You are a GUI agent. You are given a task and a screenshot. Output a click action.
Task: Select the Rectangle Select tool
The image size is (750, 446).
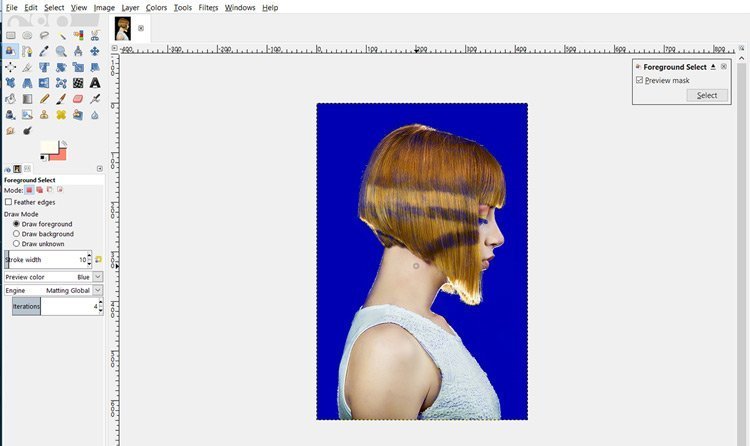(11, 35)
